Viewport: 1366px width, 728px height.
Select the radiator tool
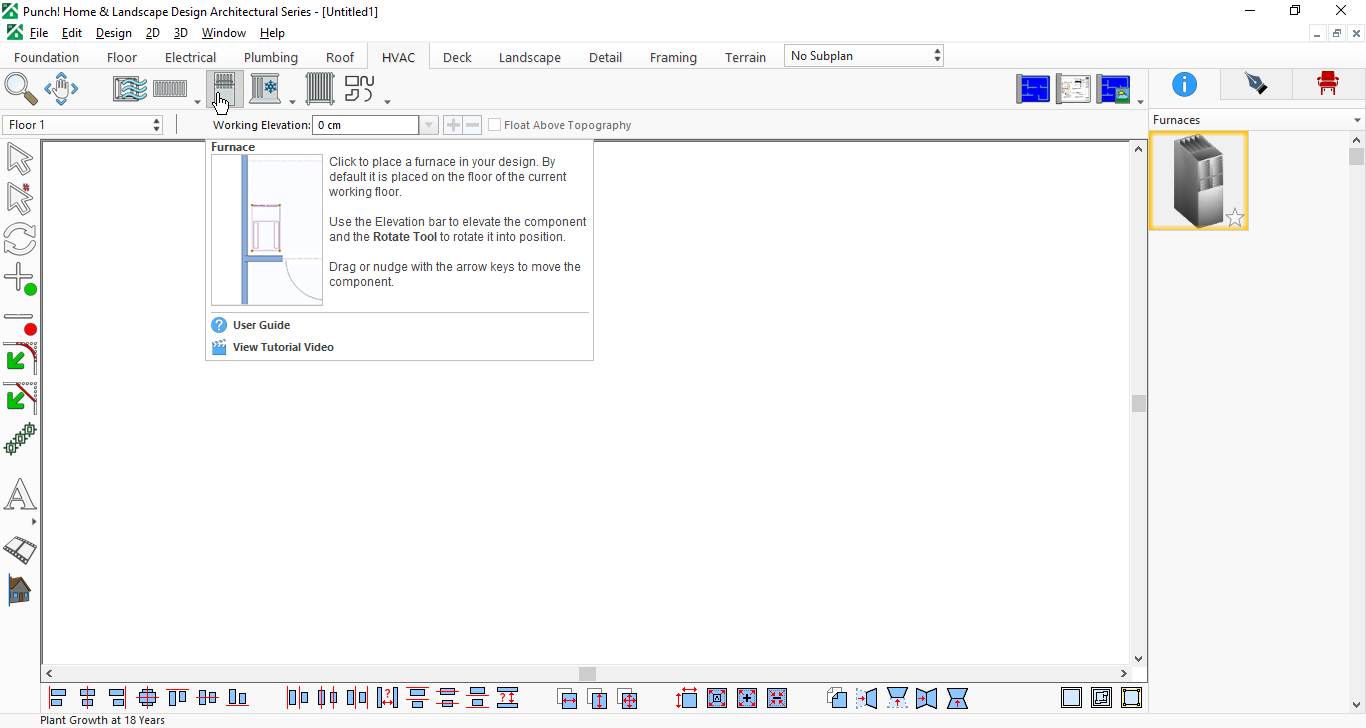(320, 89)
